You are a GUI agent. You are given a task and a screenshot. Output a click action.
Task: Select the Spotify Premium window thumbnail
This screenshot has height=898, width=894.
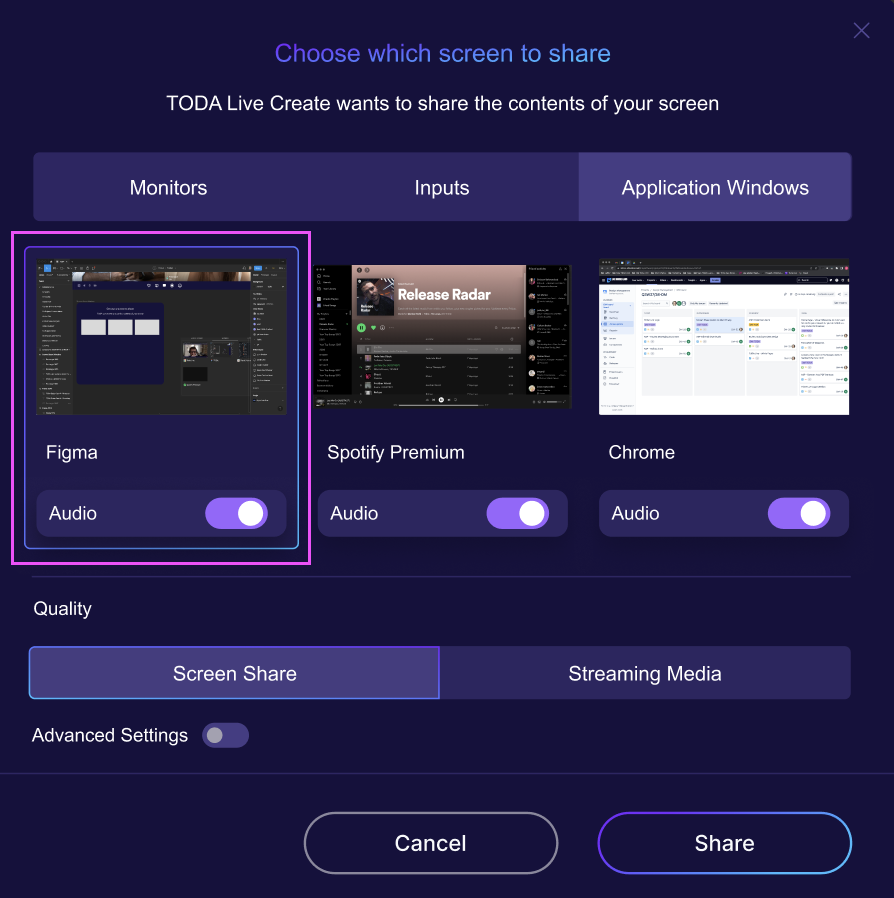click(x=442, y=337)
